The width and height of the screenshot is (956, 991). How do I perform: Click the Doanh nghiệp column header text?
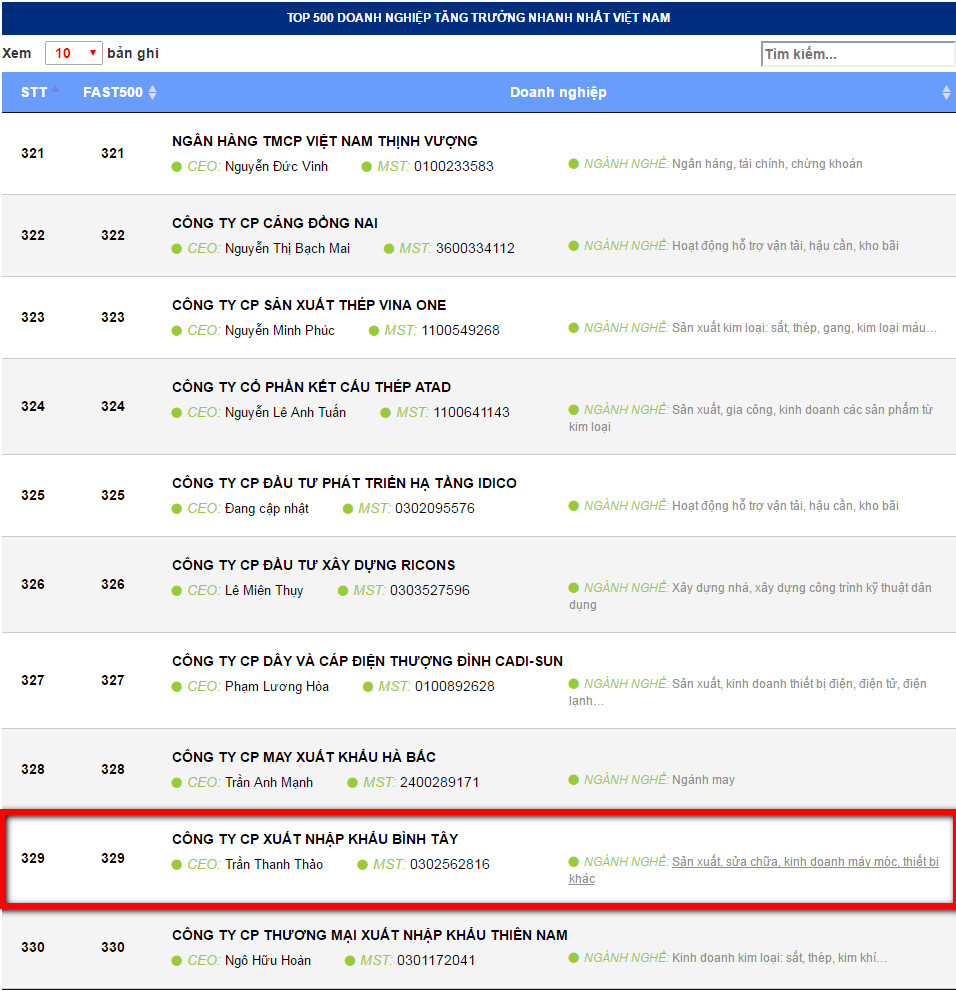pos(558,92)
